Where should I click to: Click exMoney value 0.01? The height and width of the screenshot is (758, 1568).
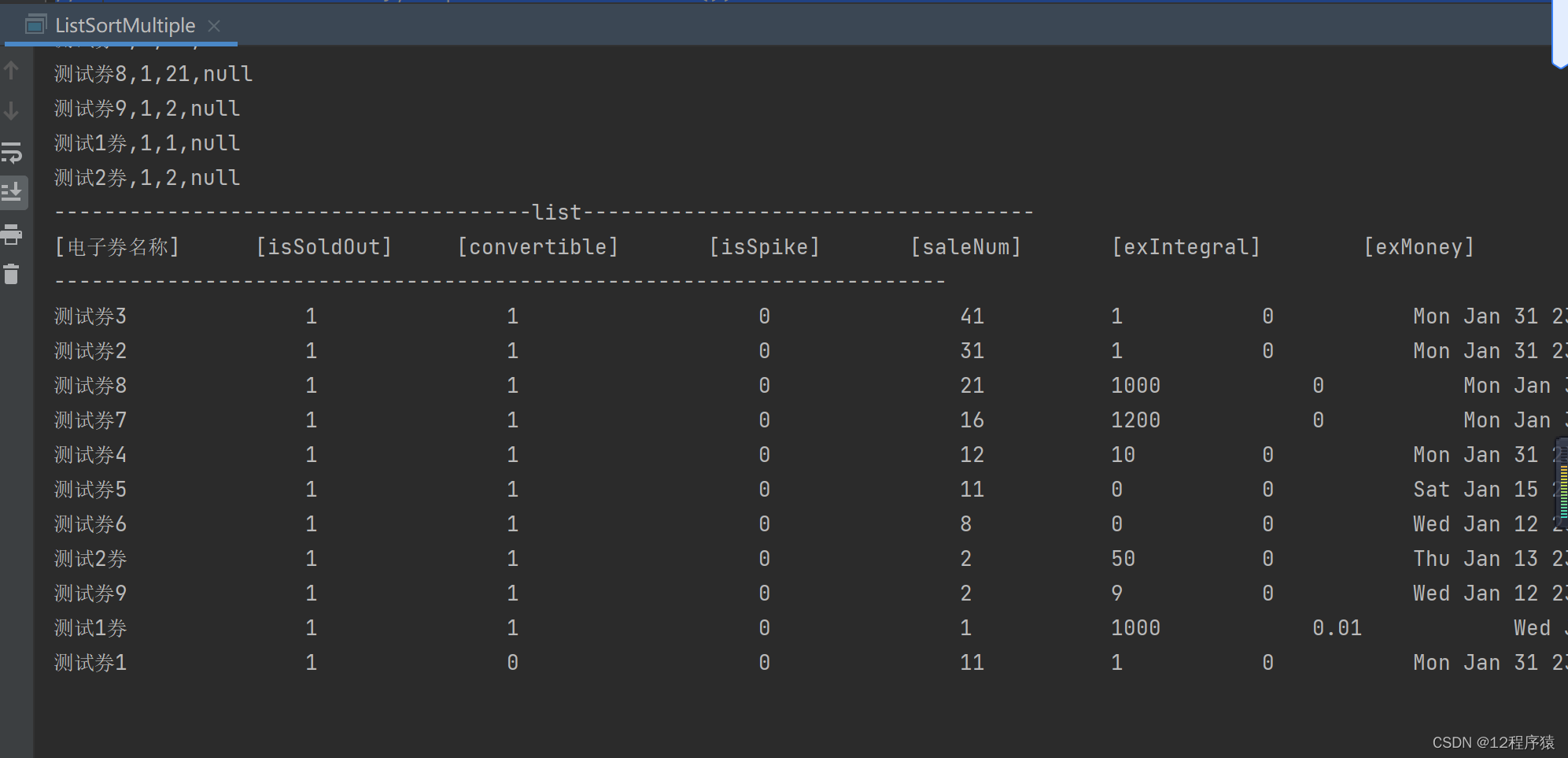tap(1337, 628)
